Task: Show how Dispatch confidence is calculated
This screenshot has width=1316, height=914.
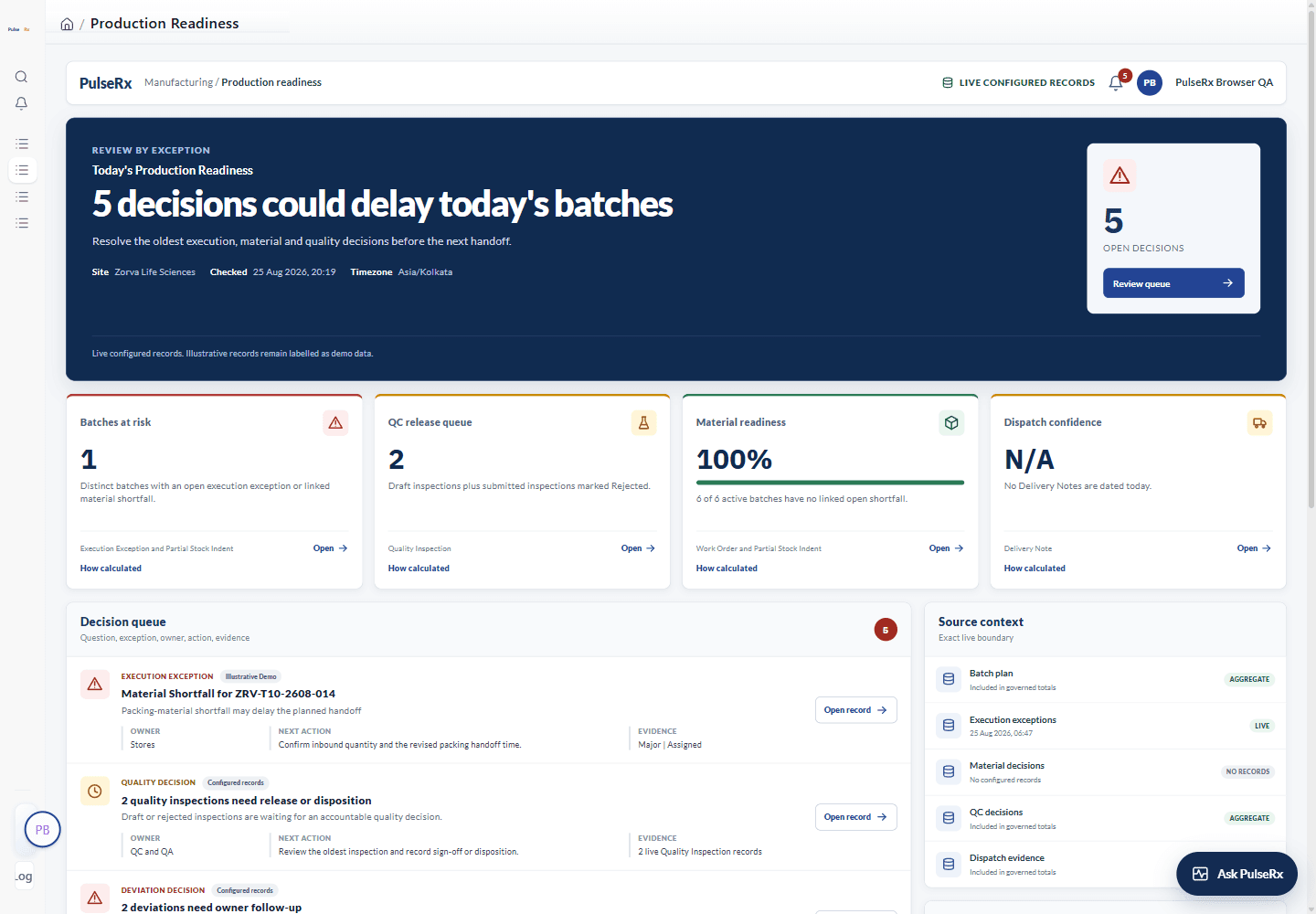Action: 1035,569
